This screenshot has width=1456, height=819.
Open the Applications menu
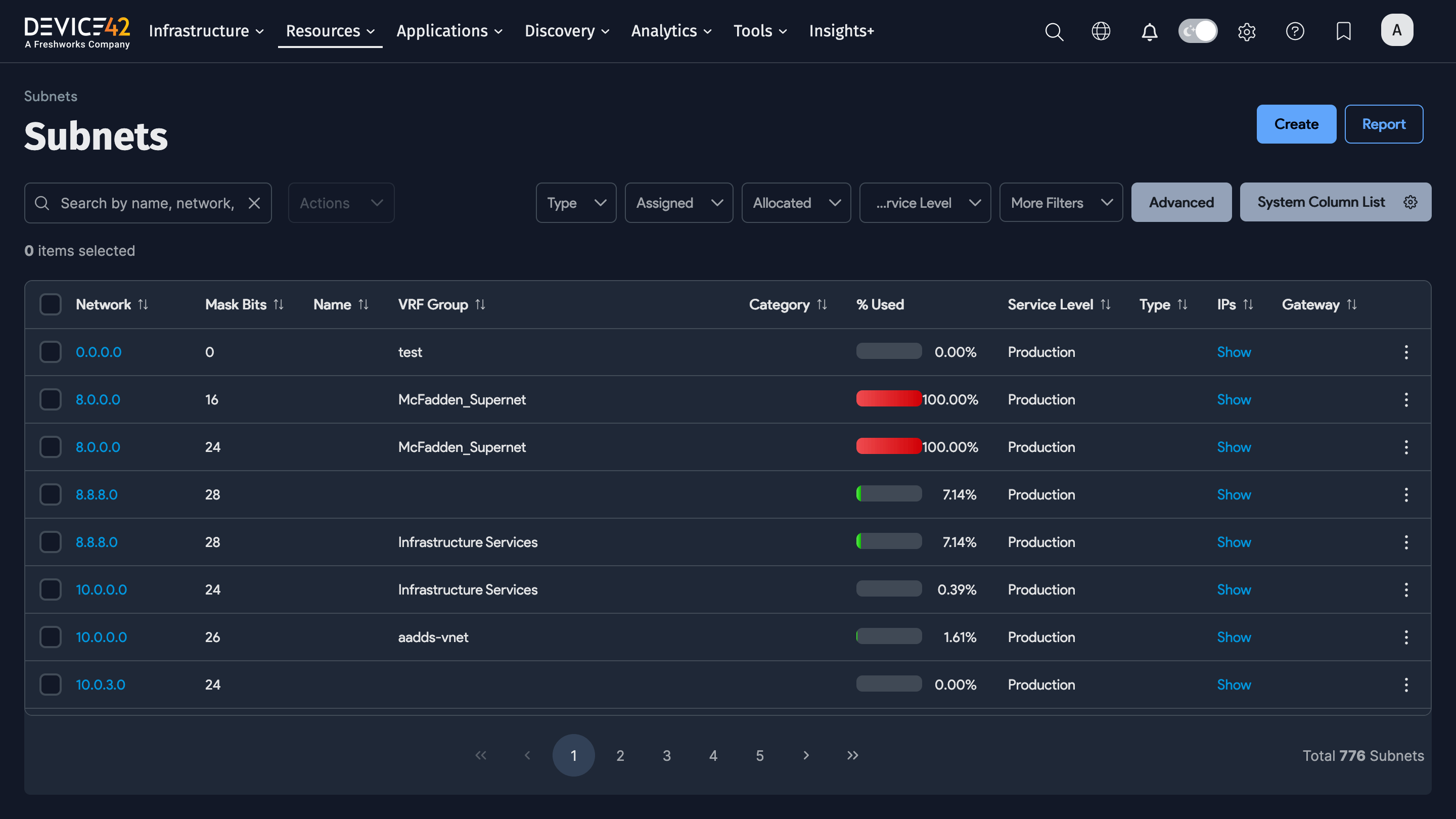449,31
